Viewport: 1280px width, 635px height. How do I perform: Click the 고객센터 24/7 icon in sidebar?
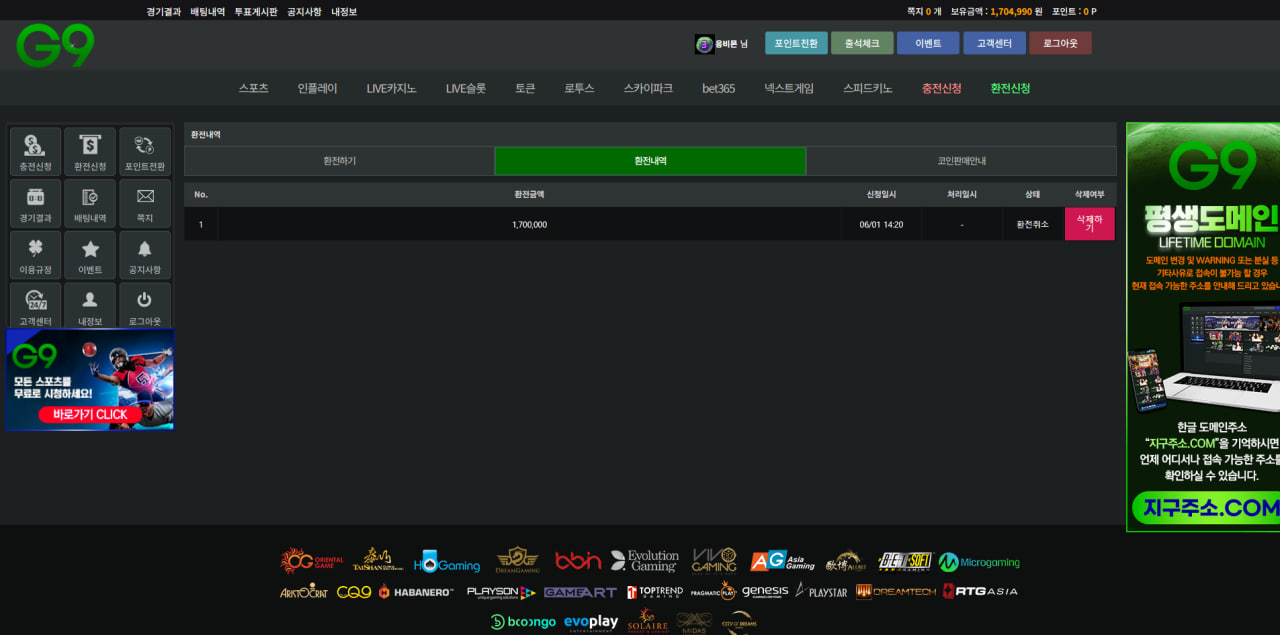(x=35, y=306)
